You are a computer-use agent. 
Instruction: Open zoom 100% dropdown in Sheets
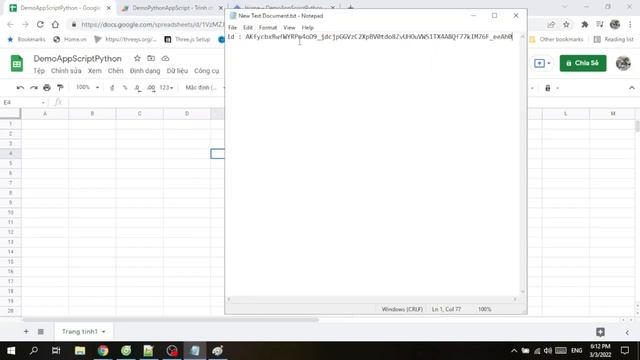pyautogui.click(x=87, y=87)
